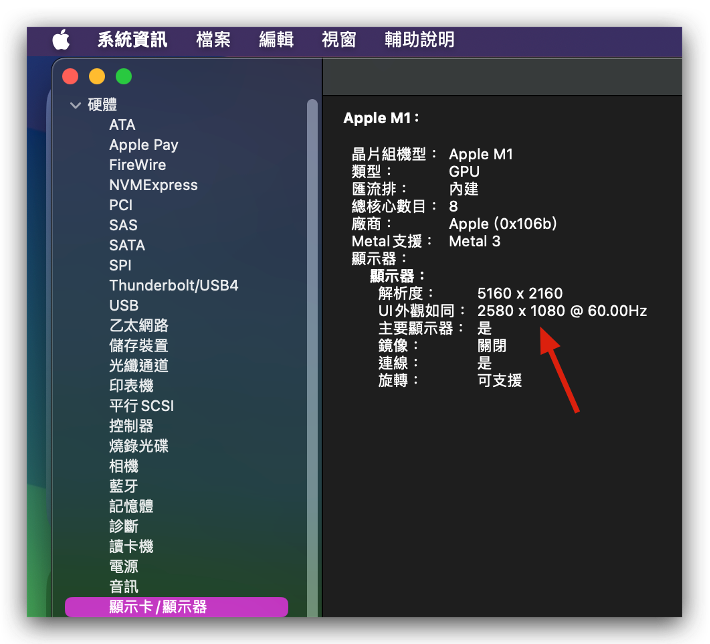
Task: Open the 編輯 menu
Action: pyautogui.click(x=276, y=40)
